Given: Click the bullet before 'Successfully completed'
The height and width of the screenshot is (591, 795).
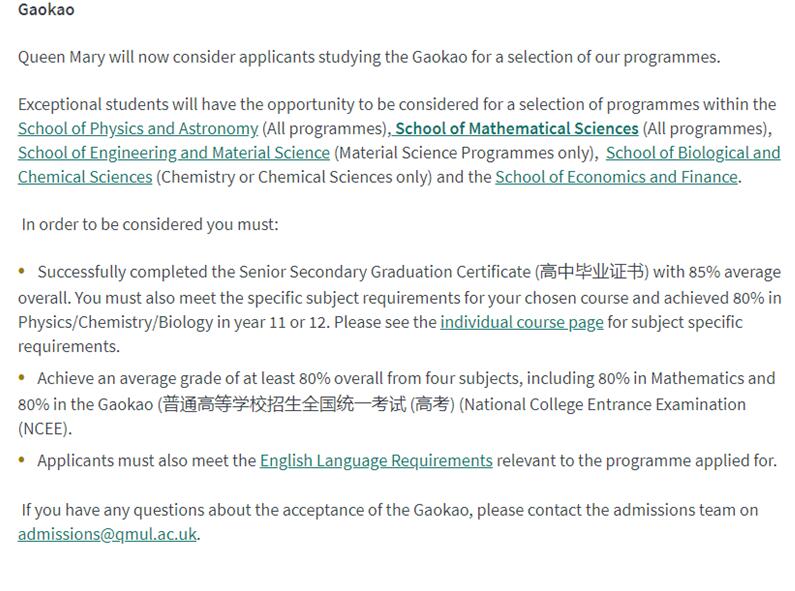Looking at the screenshot, I should [24, 272].
